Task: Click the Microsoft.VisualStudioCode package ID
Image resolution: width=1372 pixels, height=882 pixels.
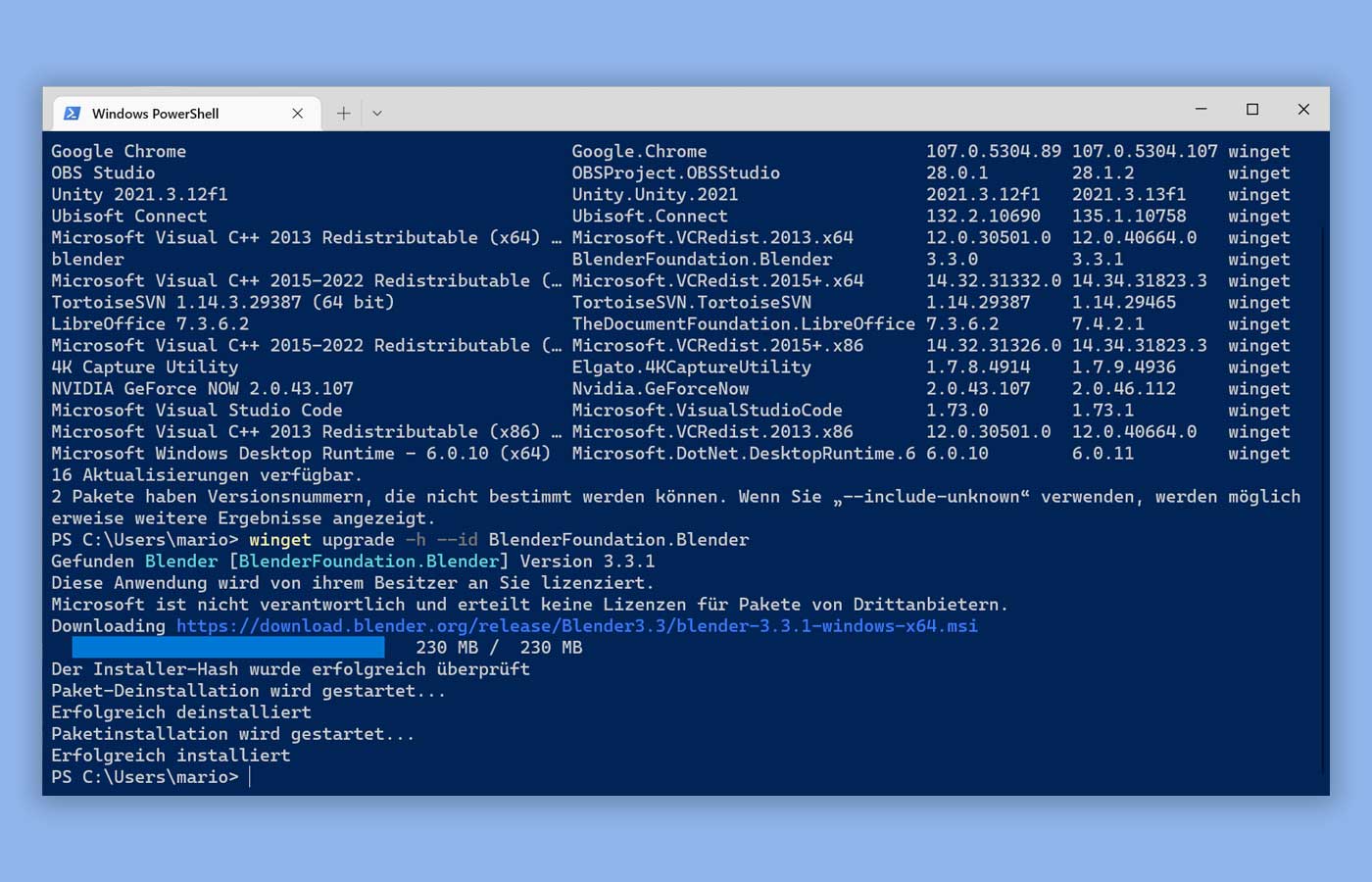Action: coord(708,410)
